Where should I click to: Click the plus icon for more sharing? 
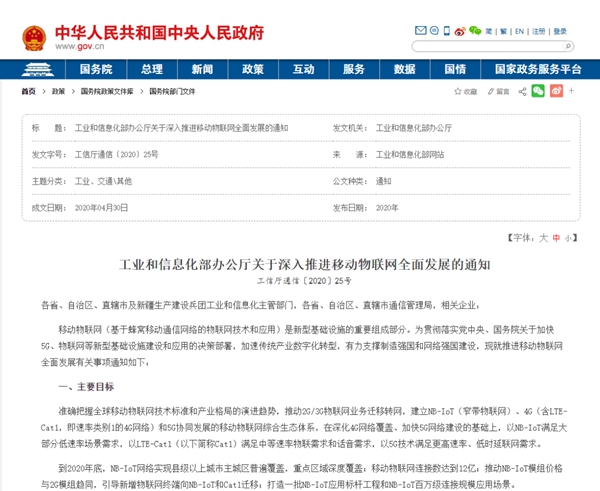[571, 91]
